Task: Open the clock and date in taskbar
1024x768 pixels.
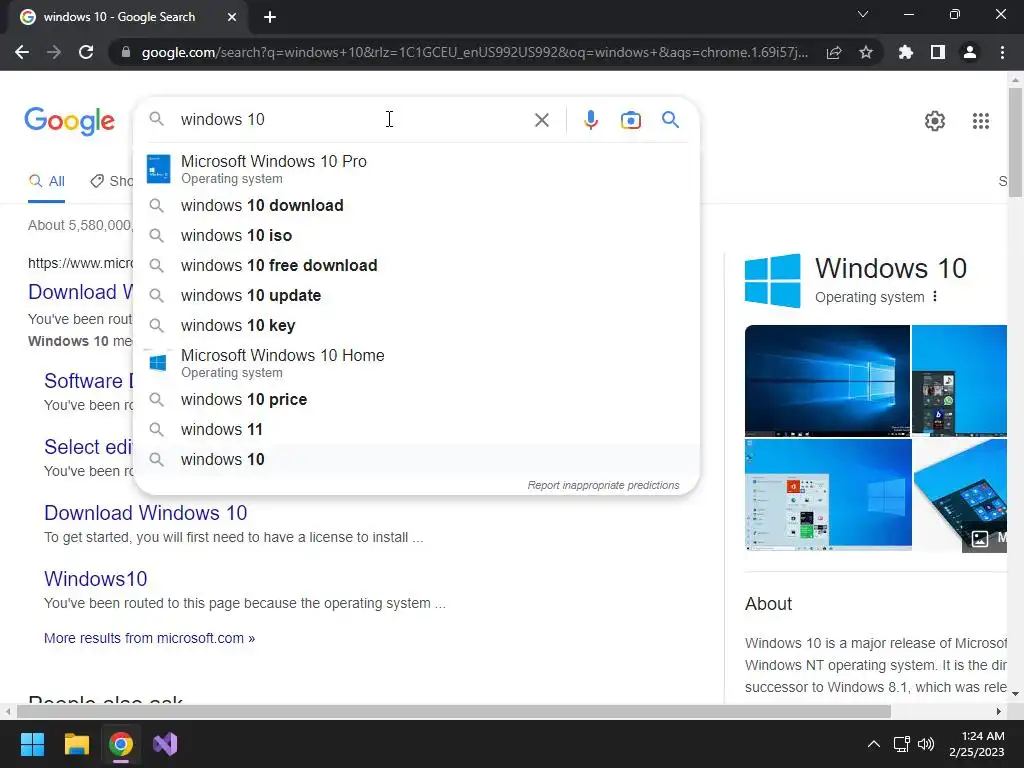Action: click(x=976, y=744)
